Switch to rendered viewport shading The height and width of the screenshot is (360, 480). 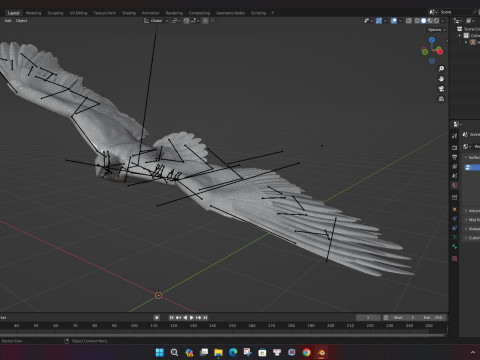pos(436,21)
